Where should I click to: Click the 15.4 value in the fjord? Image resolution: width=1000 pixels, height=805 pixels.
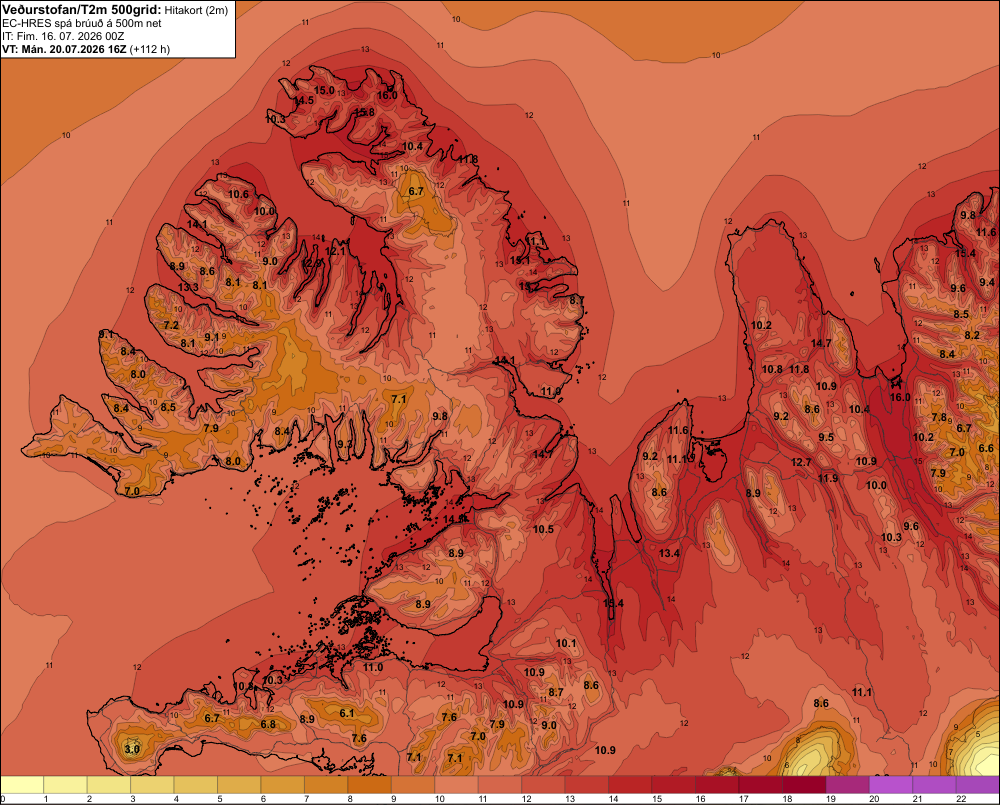click(x=614, y=603)
